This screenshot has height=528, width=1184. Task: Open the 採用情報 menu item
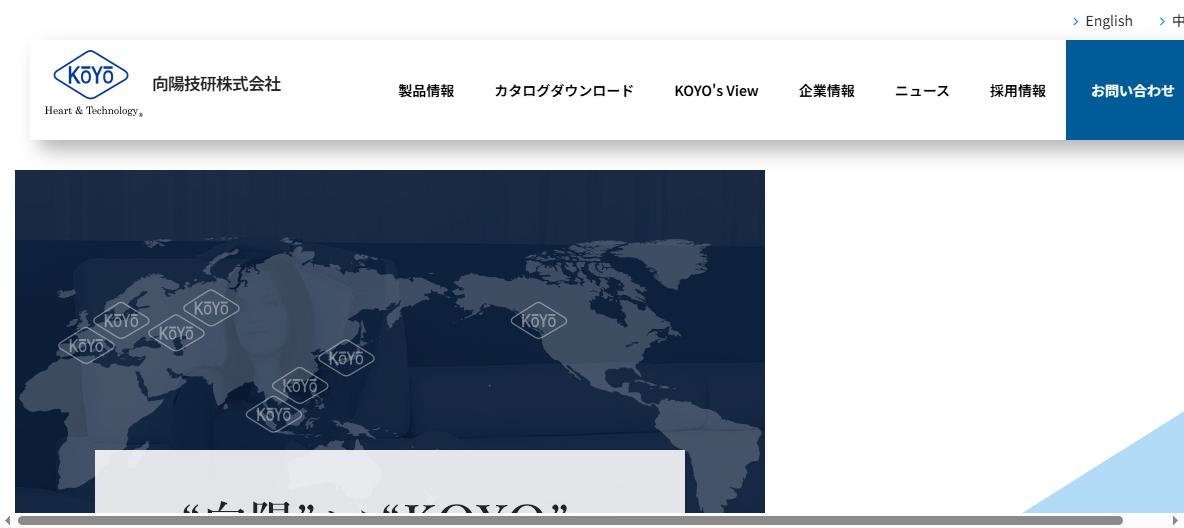click(x=1018, y=91)
